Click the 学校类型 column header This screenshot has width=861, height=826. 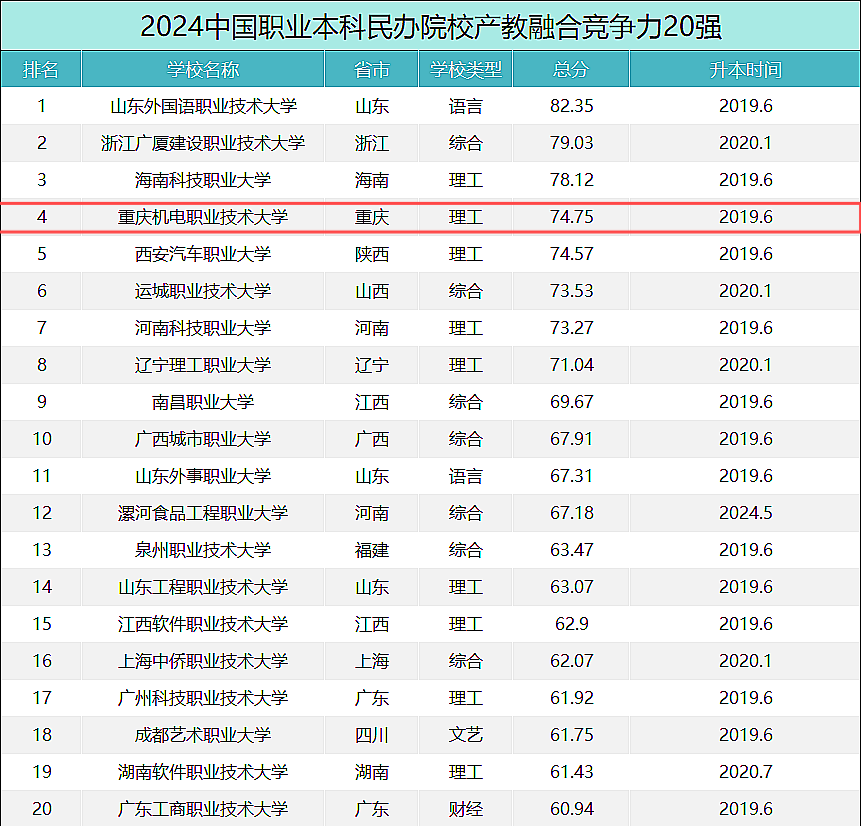466,70
